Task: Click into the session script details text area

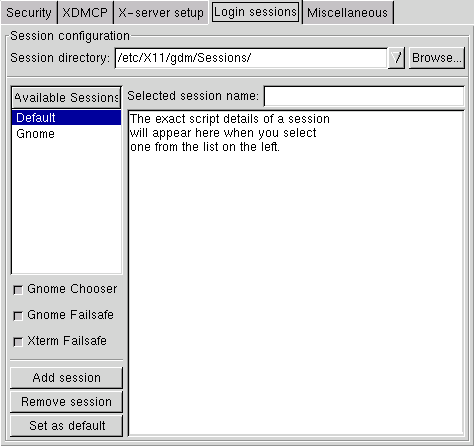Action: pyautogui.click(x=296, y=273)
